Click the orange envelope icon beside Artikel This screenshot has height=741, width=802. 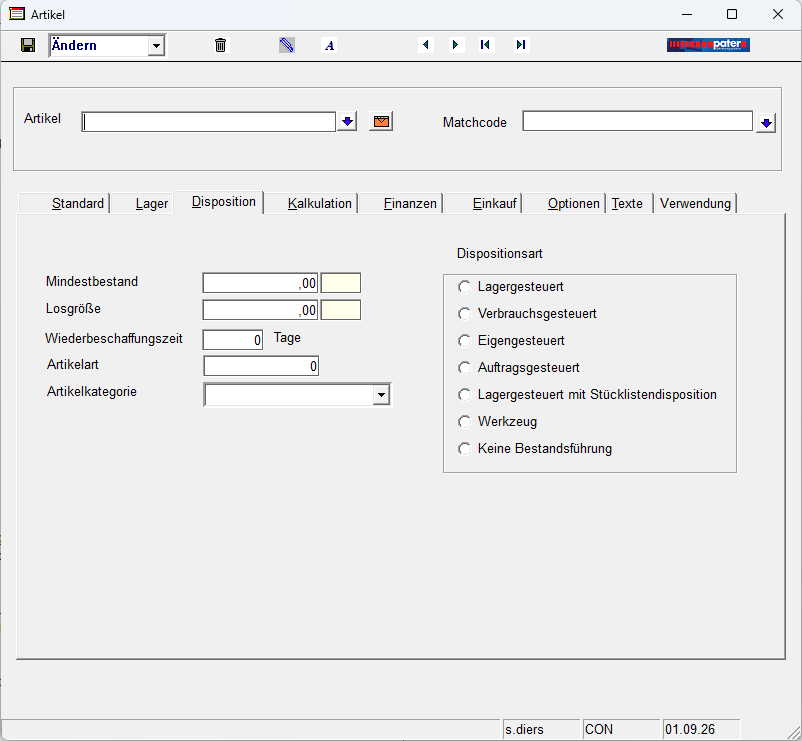[381, 122]
